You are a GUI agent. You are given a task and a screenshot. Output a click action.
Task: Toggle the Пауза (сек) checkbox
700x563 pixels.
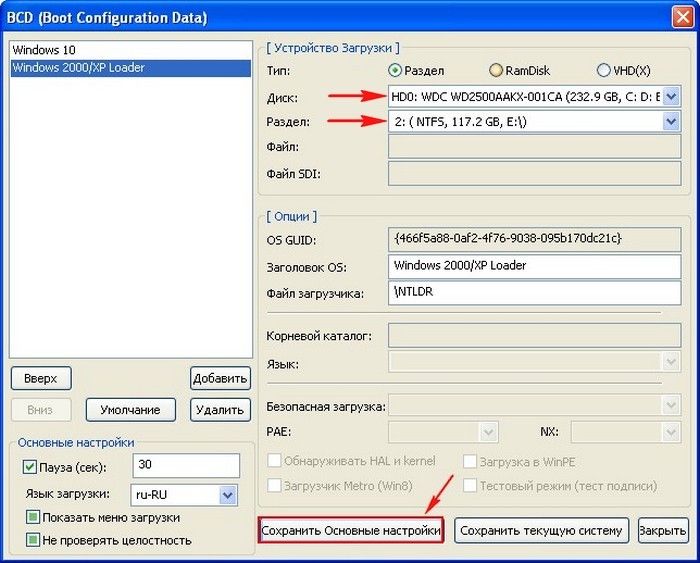click(29, 467)
